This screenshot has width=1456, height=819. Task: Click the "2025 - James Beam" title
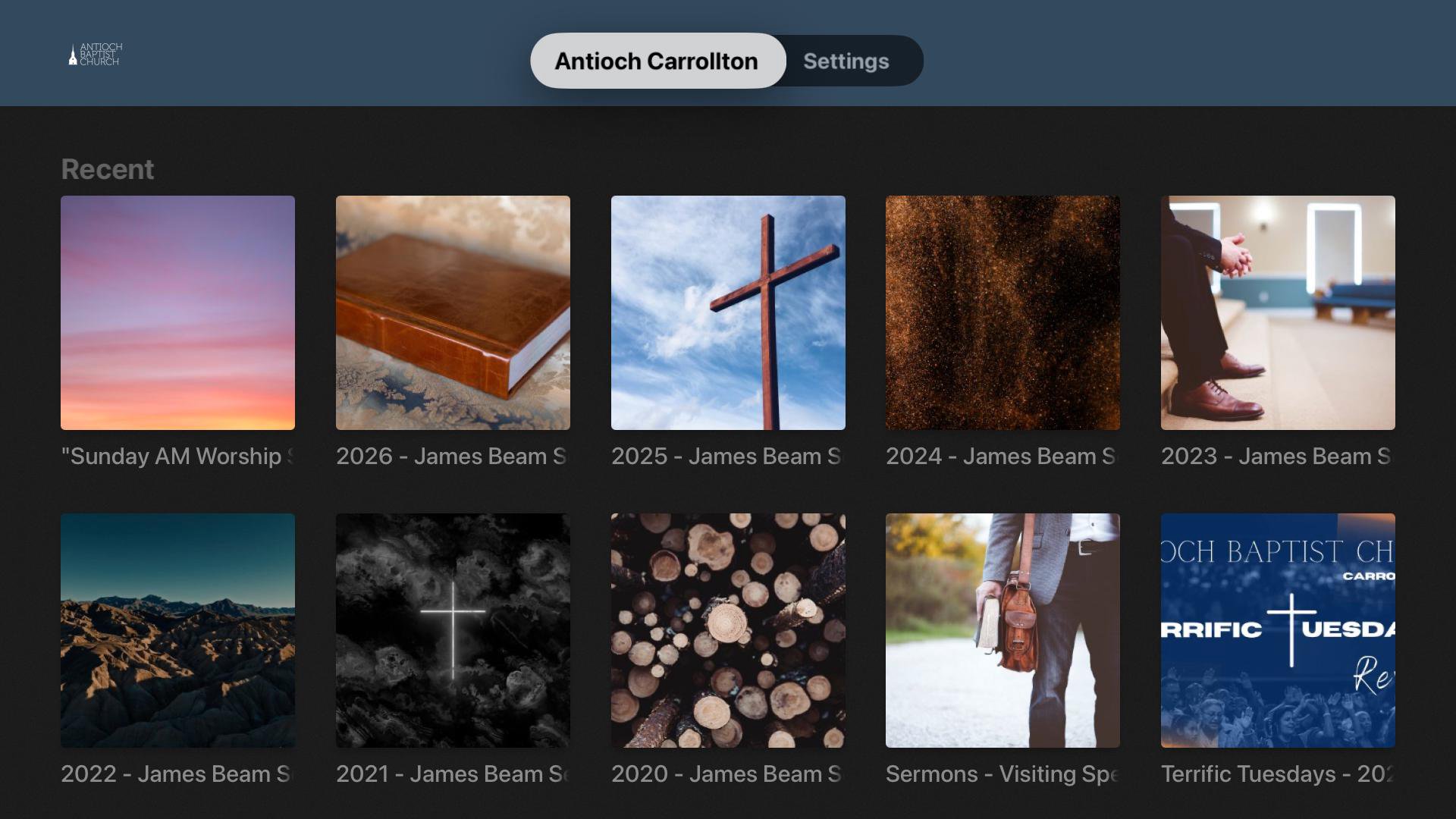click(717, 457)
